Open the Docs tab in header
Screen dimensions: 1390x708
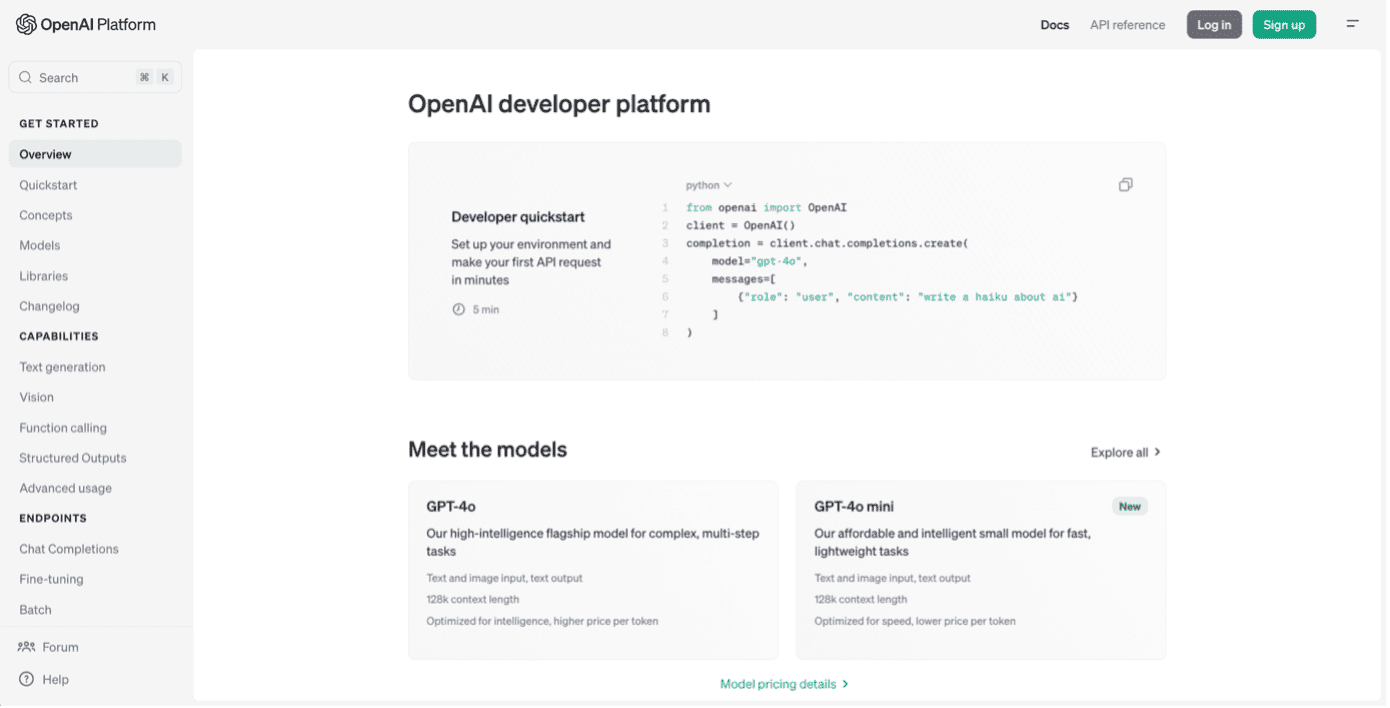pyautogui.click(x=1054, y=25)
